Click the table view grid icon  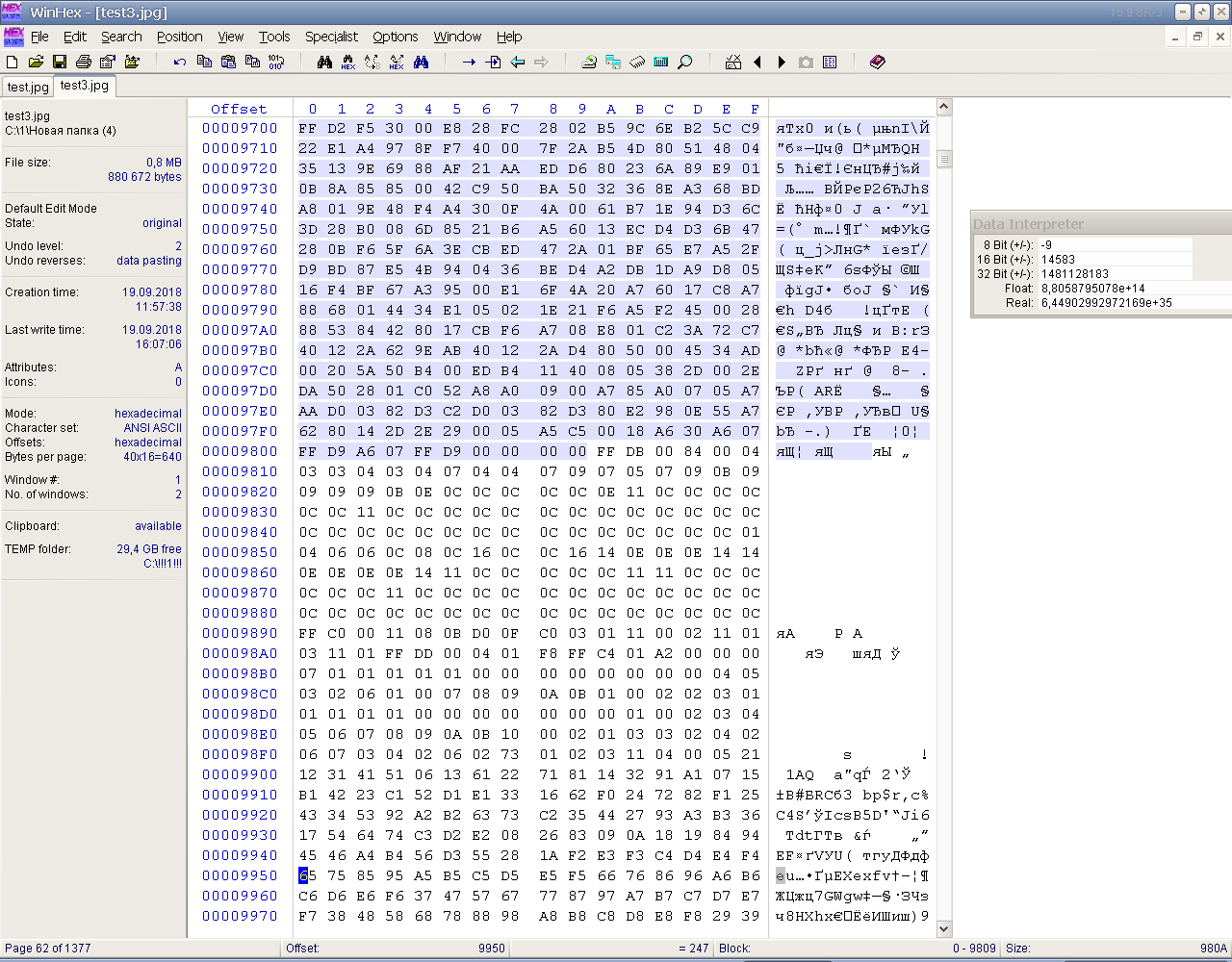(830, 62)
